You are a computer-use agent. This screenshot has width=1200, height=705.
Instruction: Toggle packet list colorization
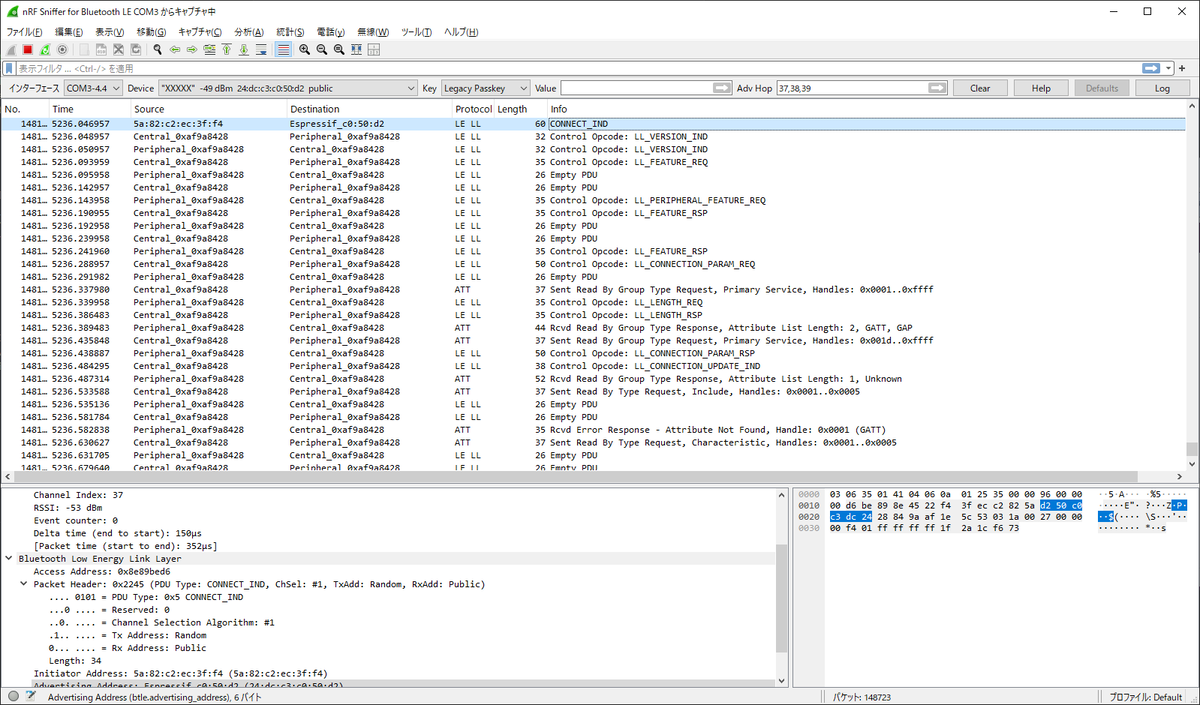tap(283, 49)
